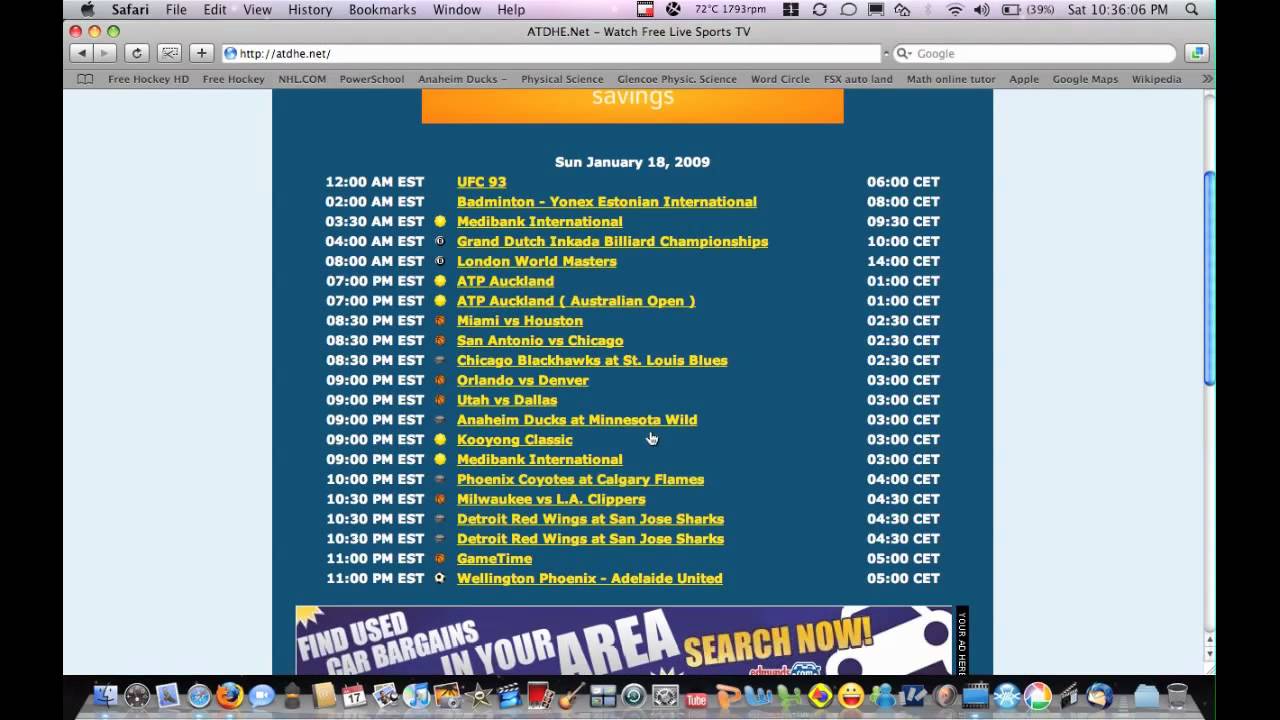Open Anaheim Ducks at Minnesota Wild link
Screen dimensions: 1280x720
coord(577,420)
